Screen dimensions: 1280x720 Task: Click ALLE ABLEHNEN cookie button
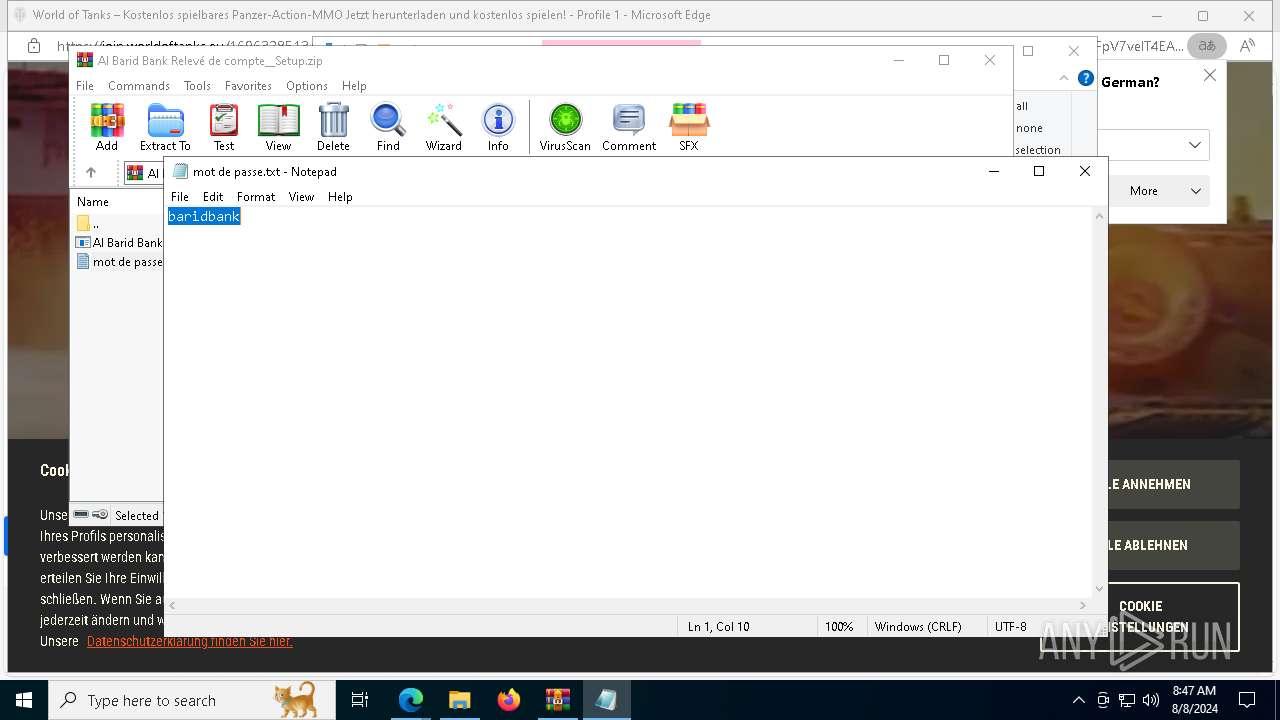coord(1174,545)
